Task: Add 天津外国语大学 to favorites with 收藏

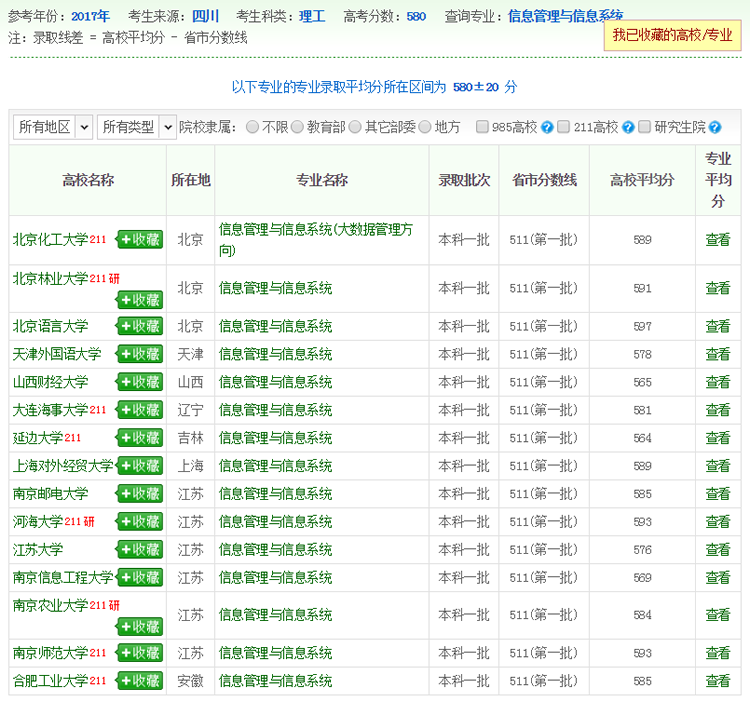Action: [139, 354]
